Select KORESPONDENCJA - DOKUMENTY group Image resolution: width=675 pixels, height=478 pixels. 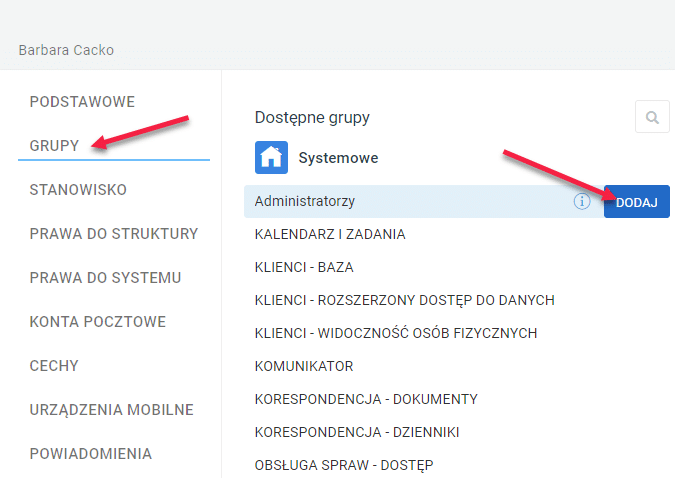click(366, 399)
